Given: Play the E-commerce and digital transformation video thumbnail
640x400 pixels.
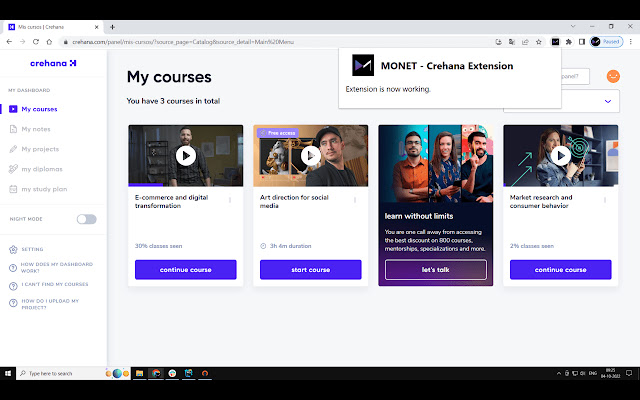Looking at the screenshot, I should tap(186, 156).
